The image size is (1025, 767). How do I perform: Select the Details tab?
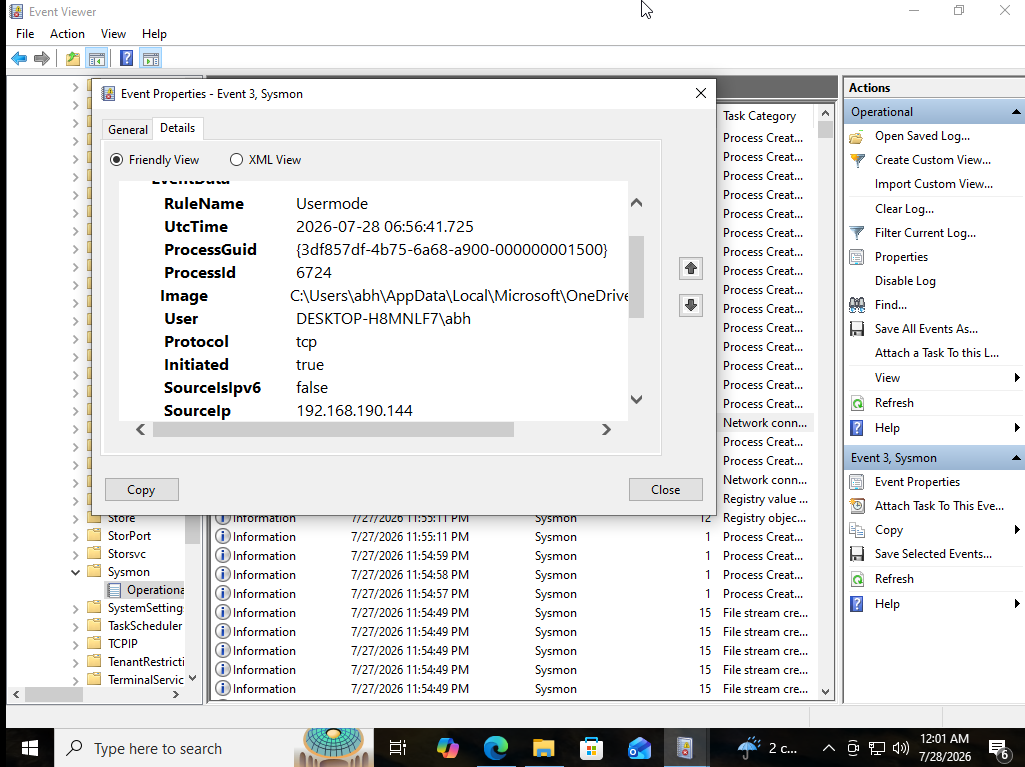(x=178, y=128)
